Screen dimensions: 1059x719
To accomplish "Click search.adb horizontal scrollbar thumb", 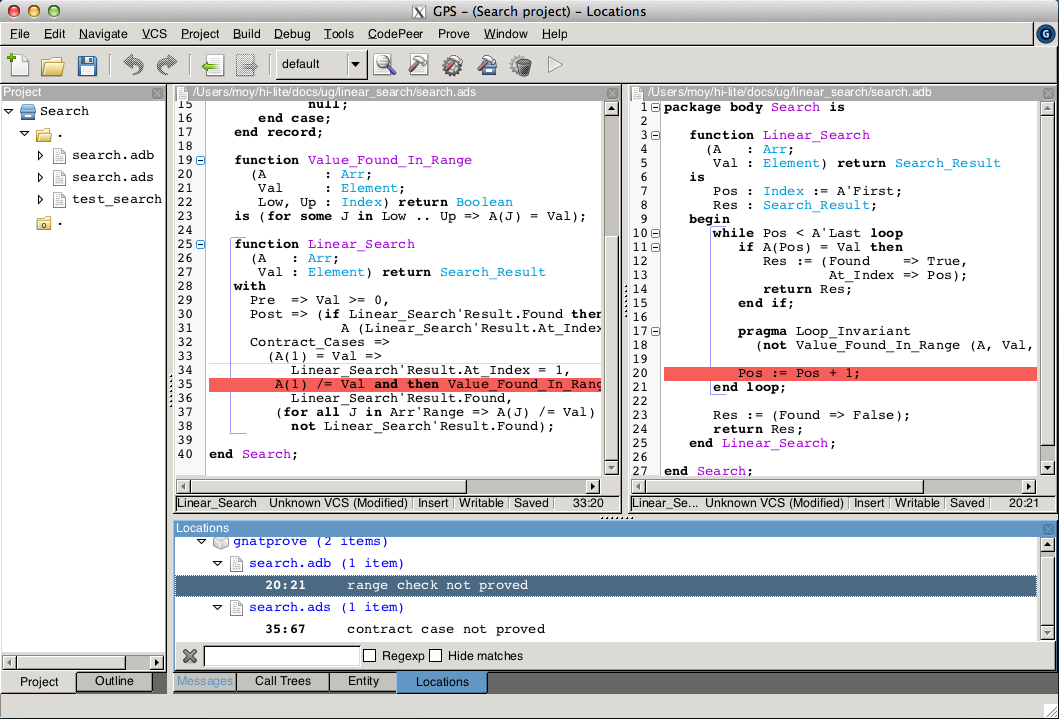I will 784,486.
